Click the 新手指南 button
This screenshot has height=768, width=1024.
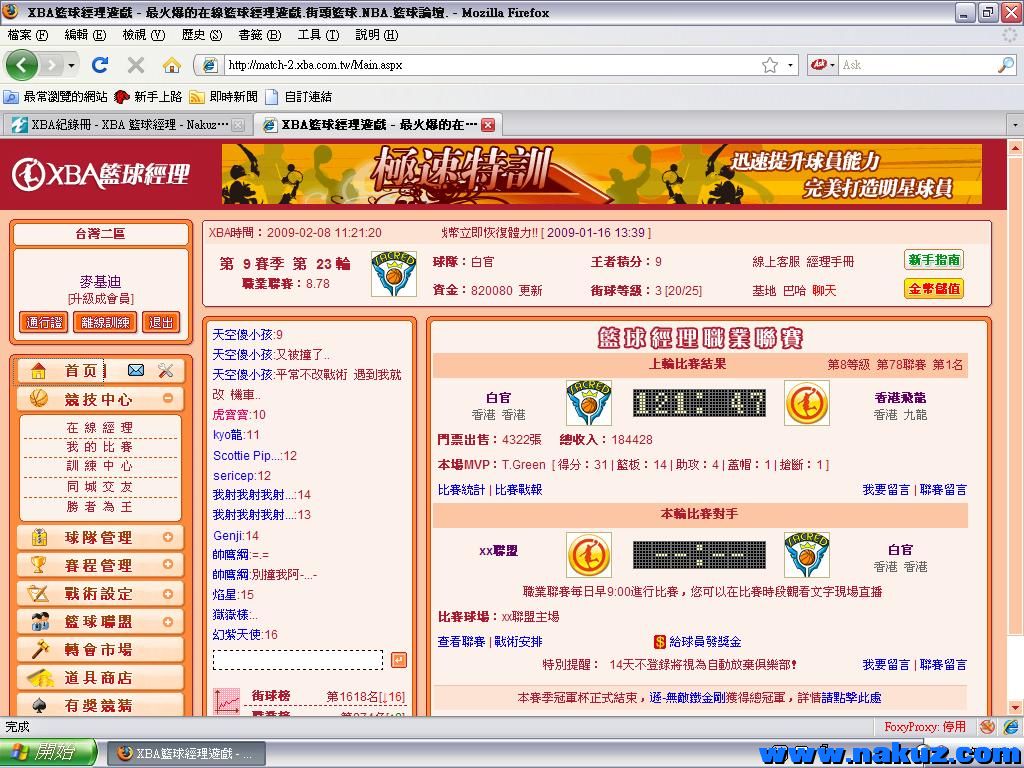(935, 260)
